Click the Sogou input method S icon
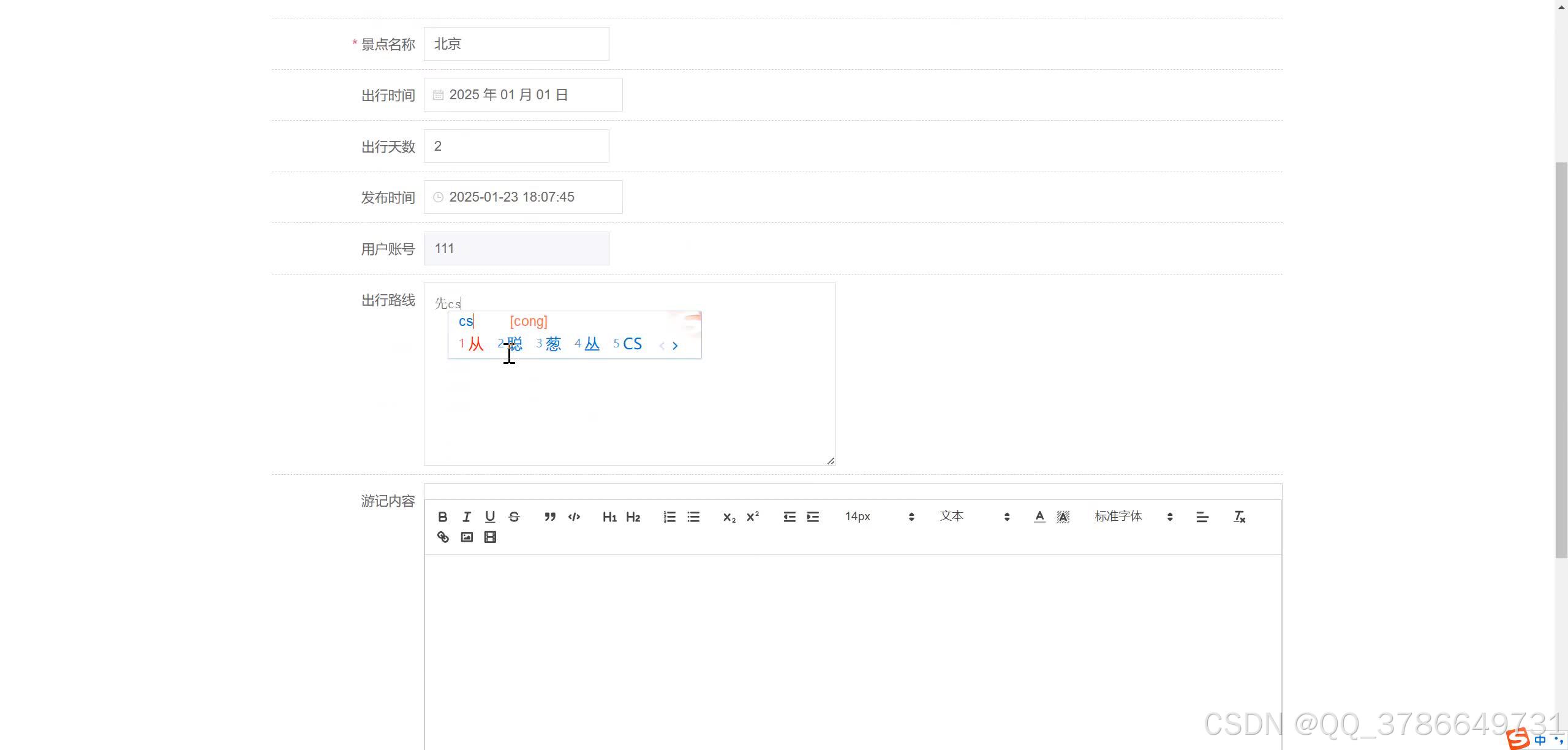 click(x=1518, y=739)
